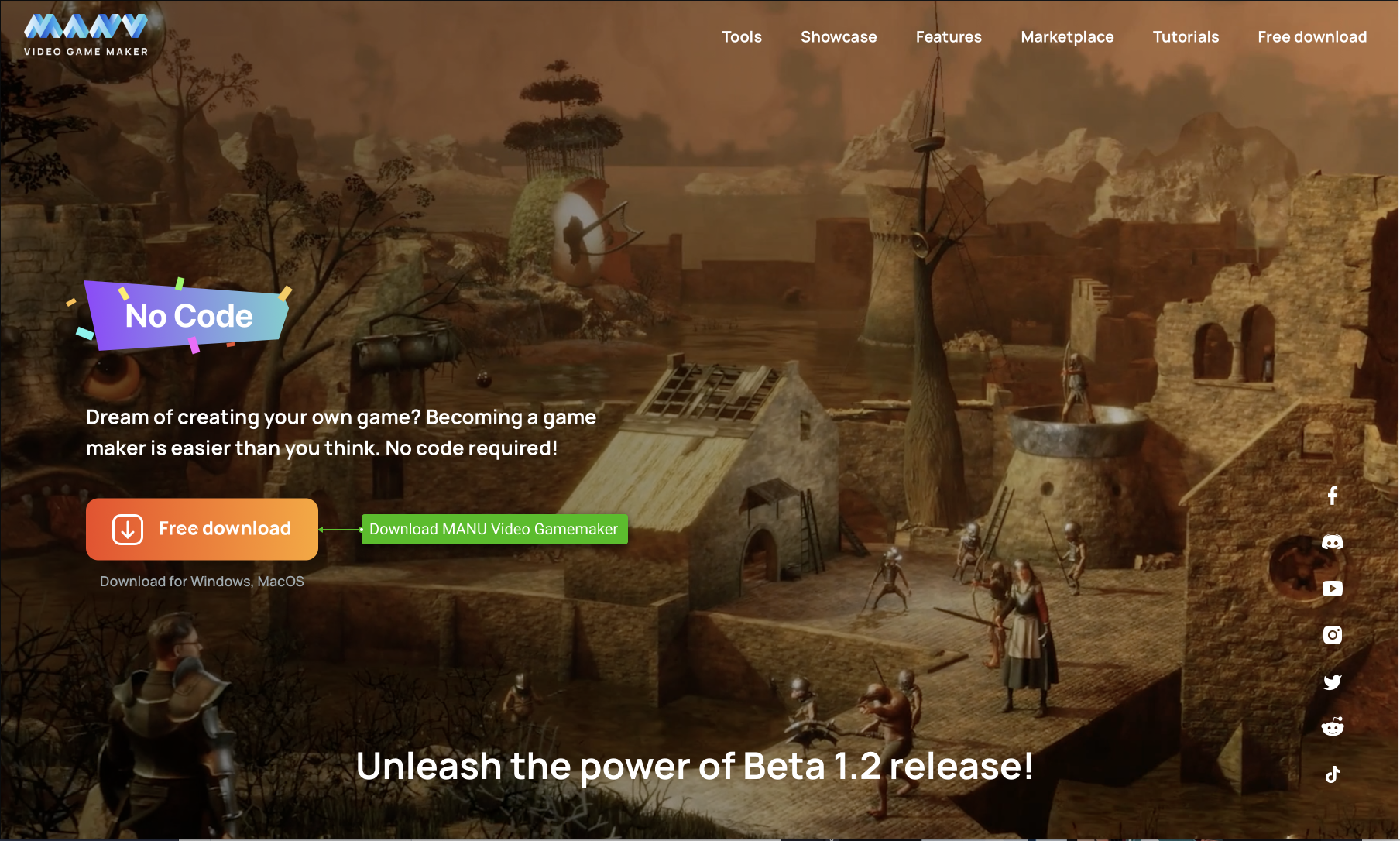
Task: Select Free download in top navigation
Action: 1312,36
